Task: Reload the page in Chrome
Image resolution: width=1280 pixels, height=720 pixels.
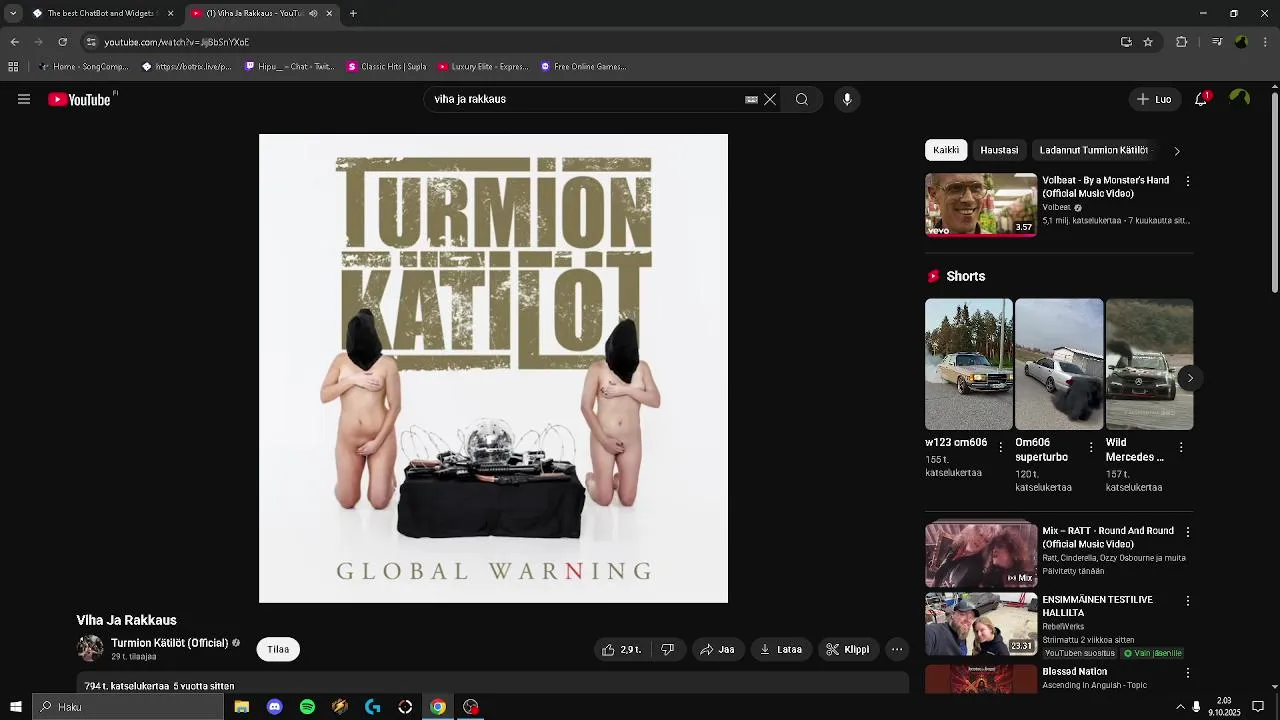Action: point(62,42)
